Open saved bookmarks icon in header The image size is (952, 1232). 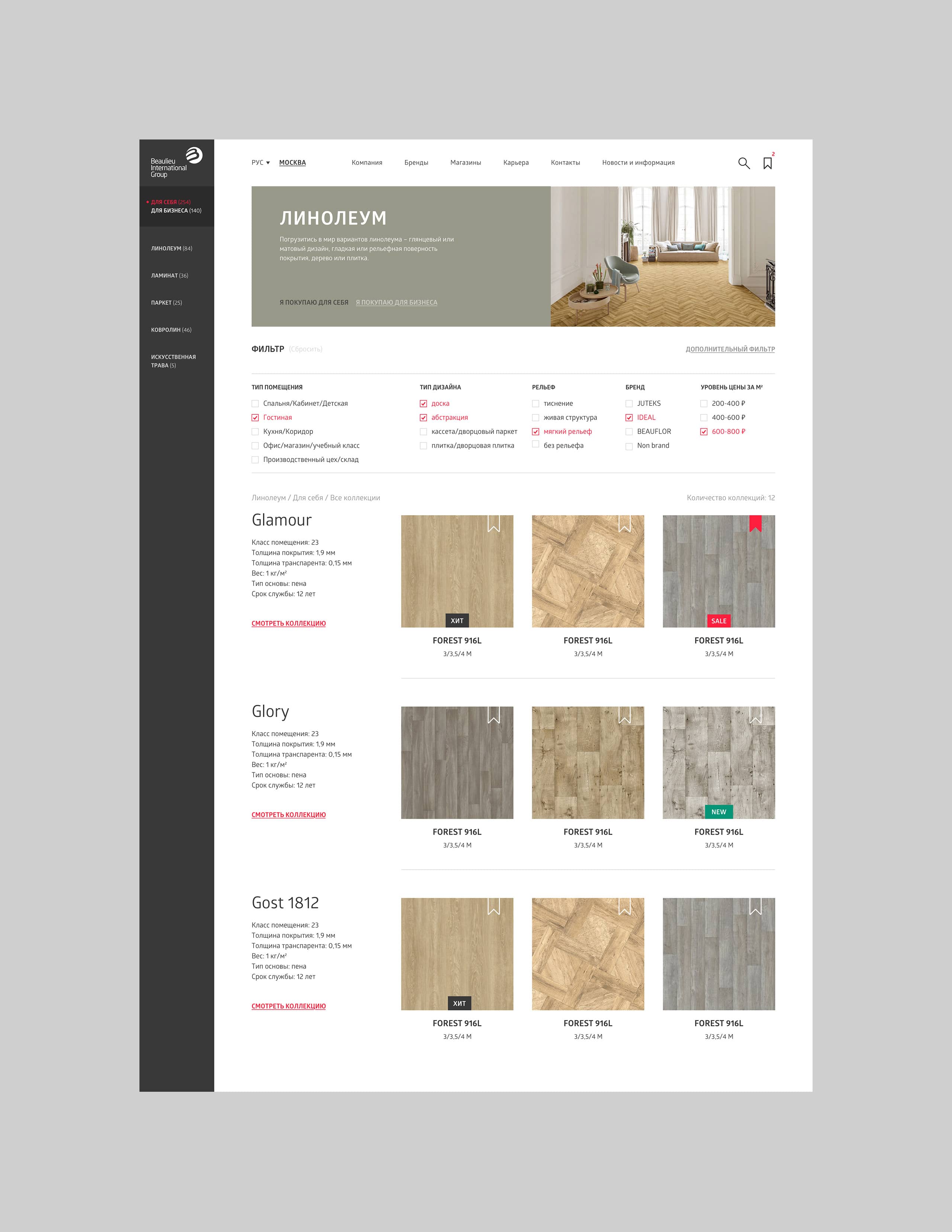point(768,163)
